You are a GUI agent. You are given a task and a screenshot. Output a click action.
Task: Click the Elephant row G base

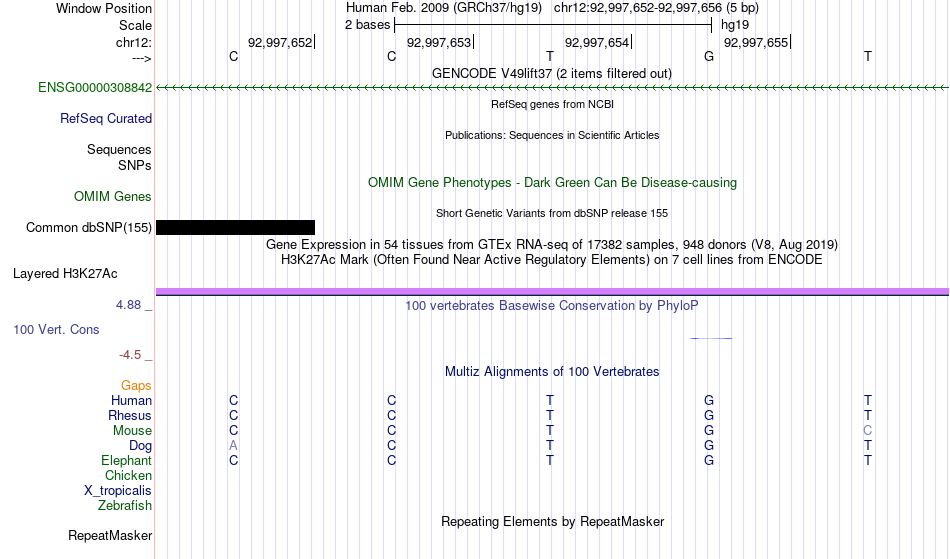click(x=709, y=460)
